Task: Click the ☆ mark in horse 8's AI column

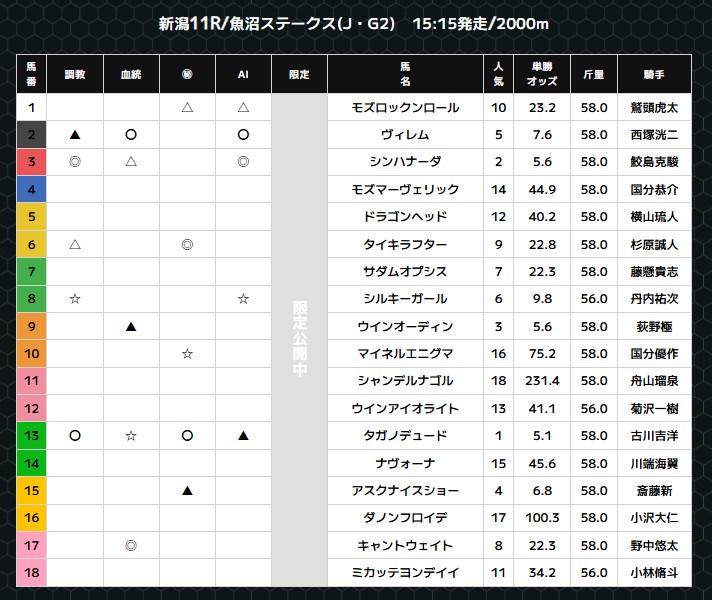Action: click(x=243, y=299)
